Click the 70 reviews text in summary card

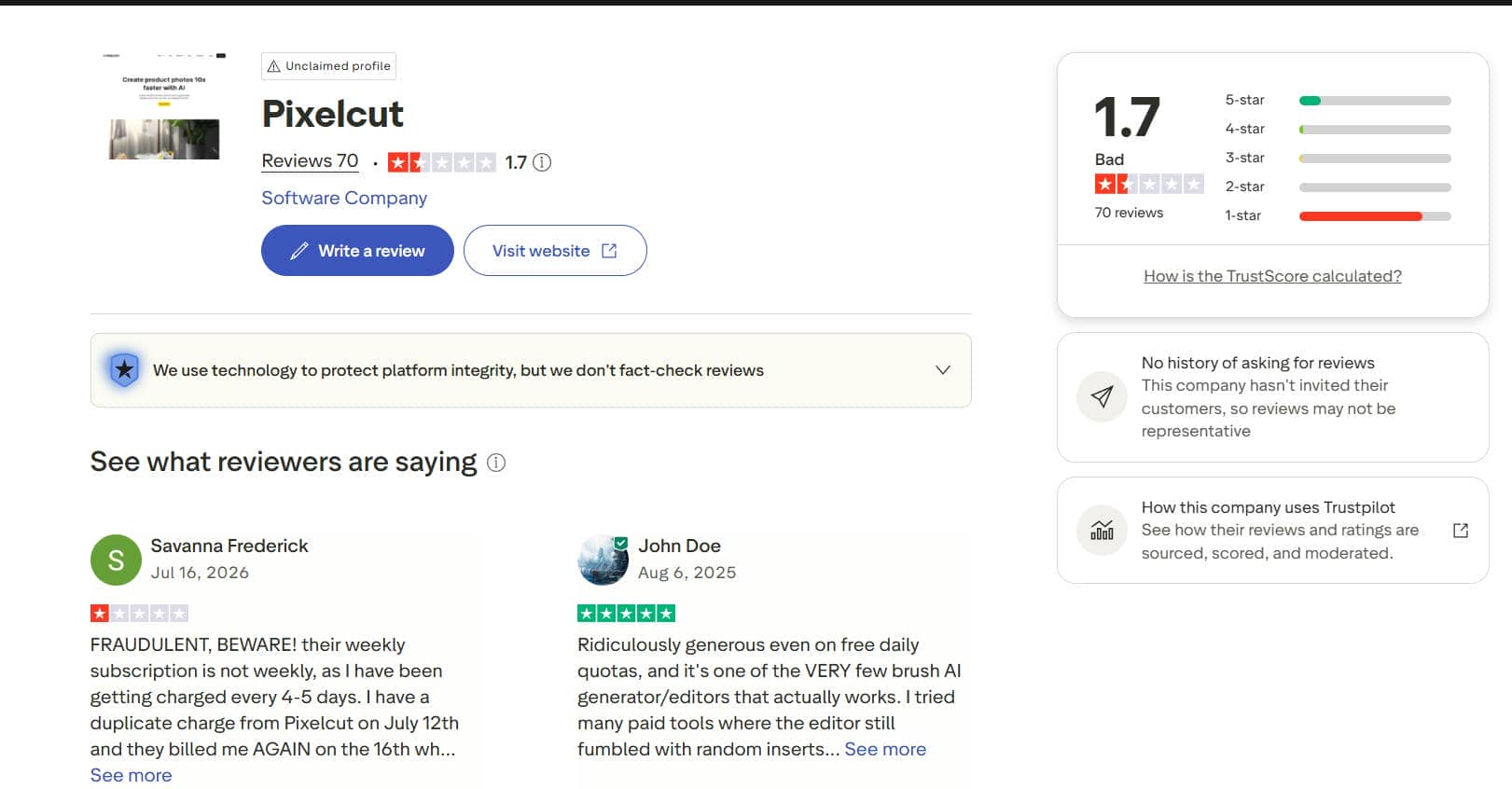[x=1129, y=213]
